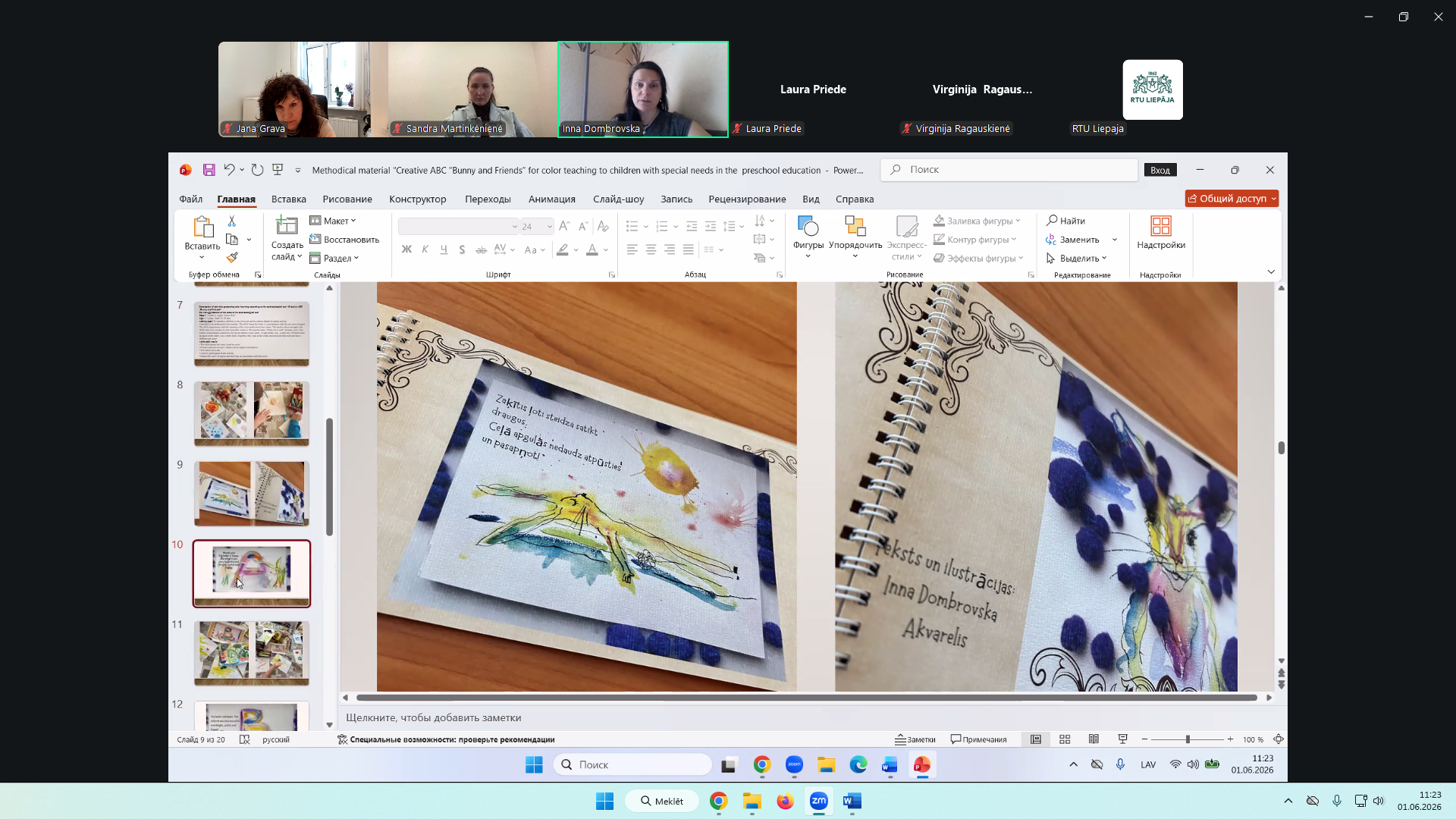Viewport: 1456px width, 819px height.
Task: Click the Save icon in PowerPoint's title bar
Action: click(x=209, y=170)
